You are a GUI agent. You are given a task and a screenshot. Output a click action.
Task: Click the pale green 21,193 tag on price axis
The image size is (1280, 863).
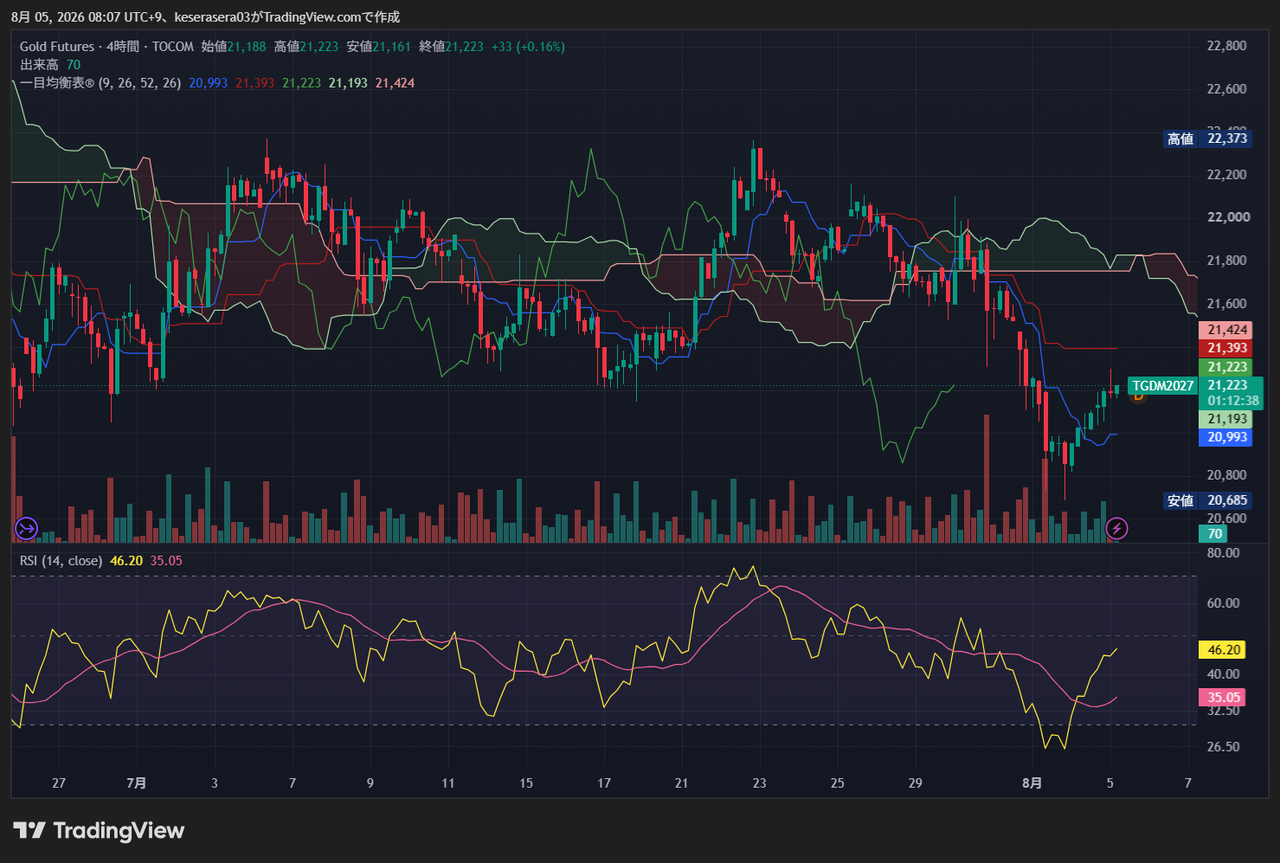coord(1225,419)
